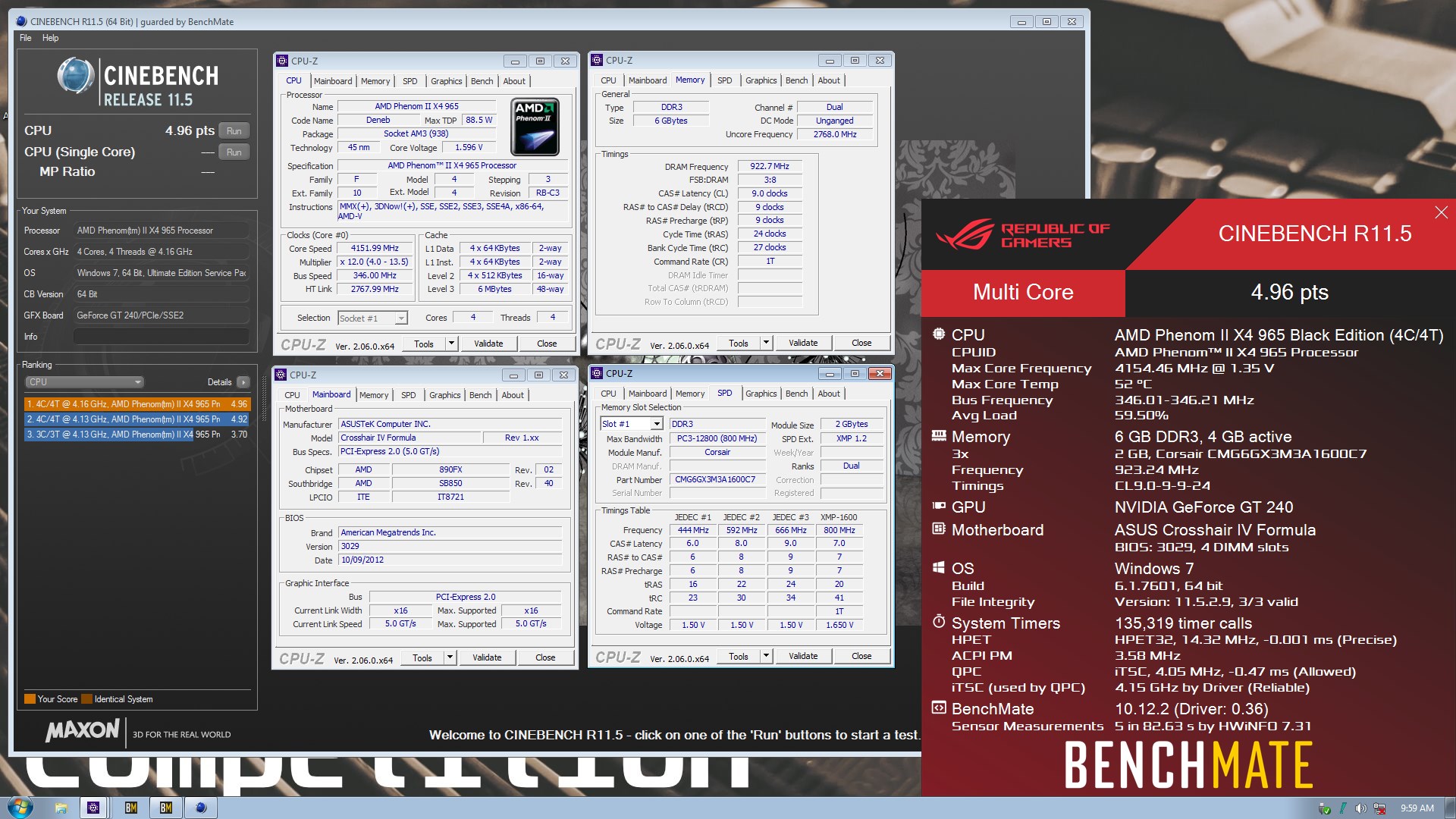Click the network tray icon
This screenshot has width=1456, height=819.
pos(1380,808)
